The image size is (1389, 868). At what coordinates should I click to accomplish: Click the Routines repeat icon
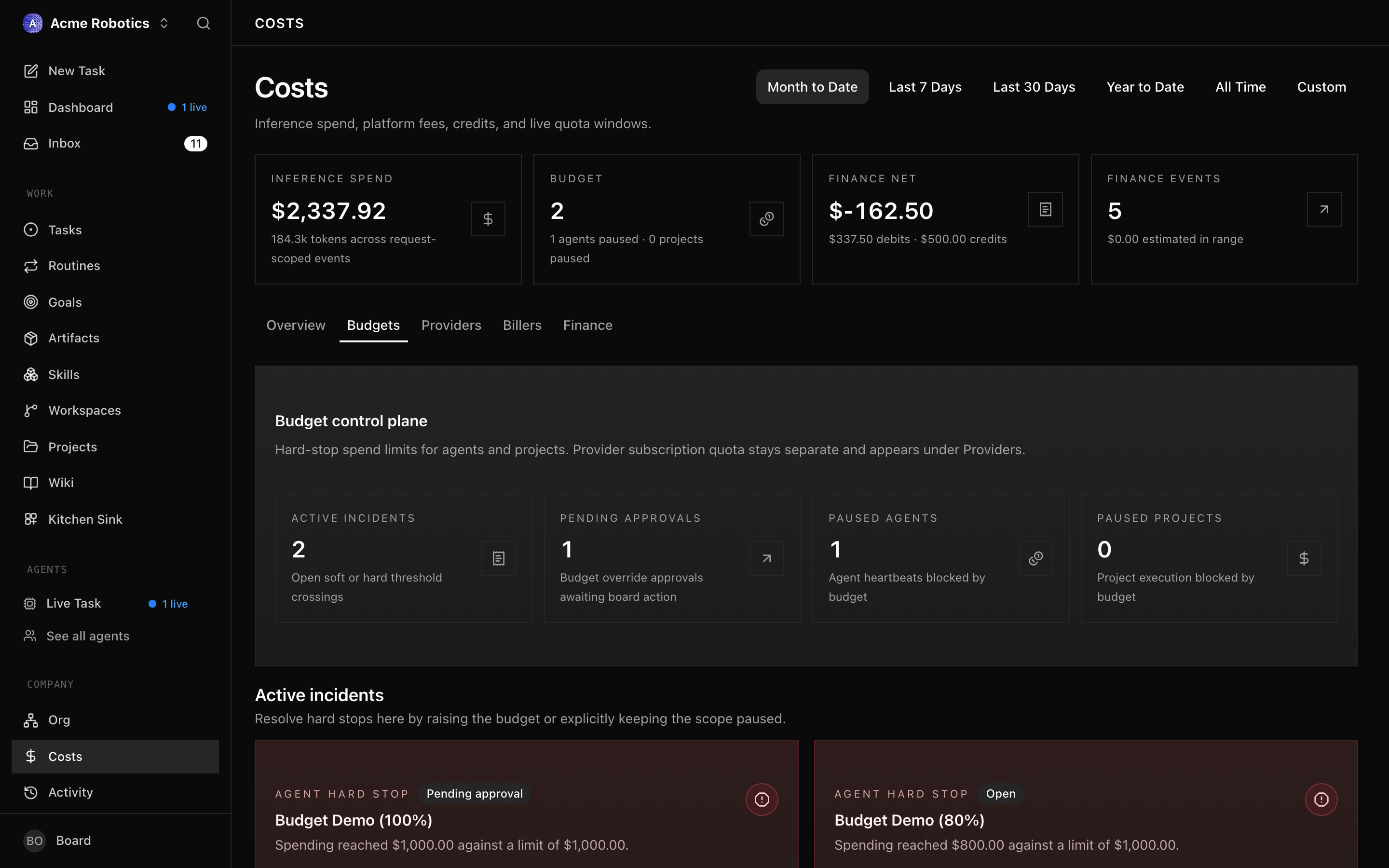point(31,266)
